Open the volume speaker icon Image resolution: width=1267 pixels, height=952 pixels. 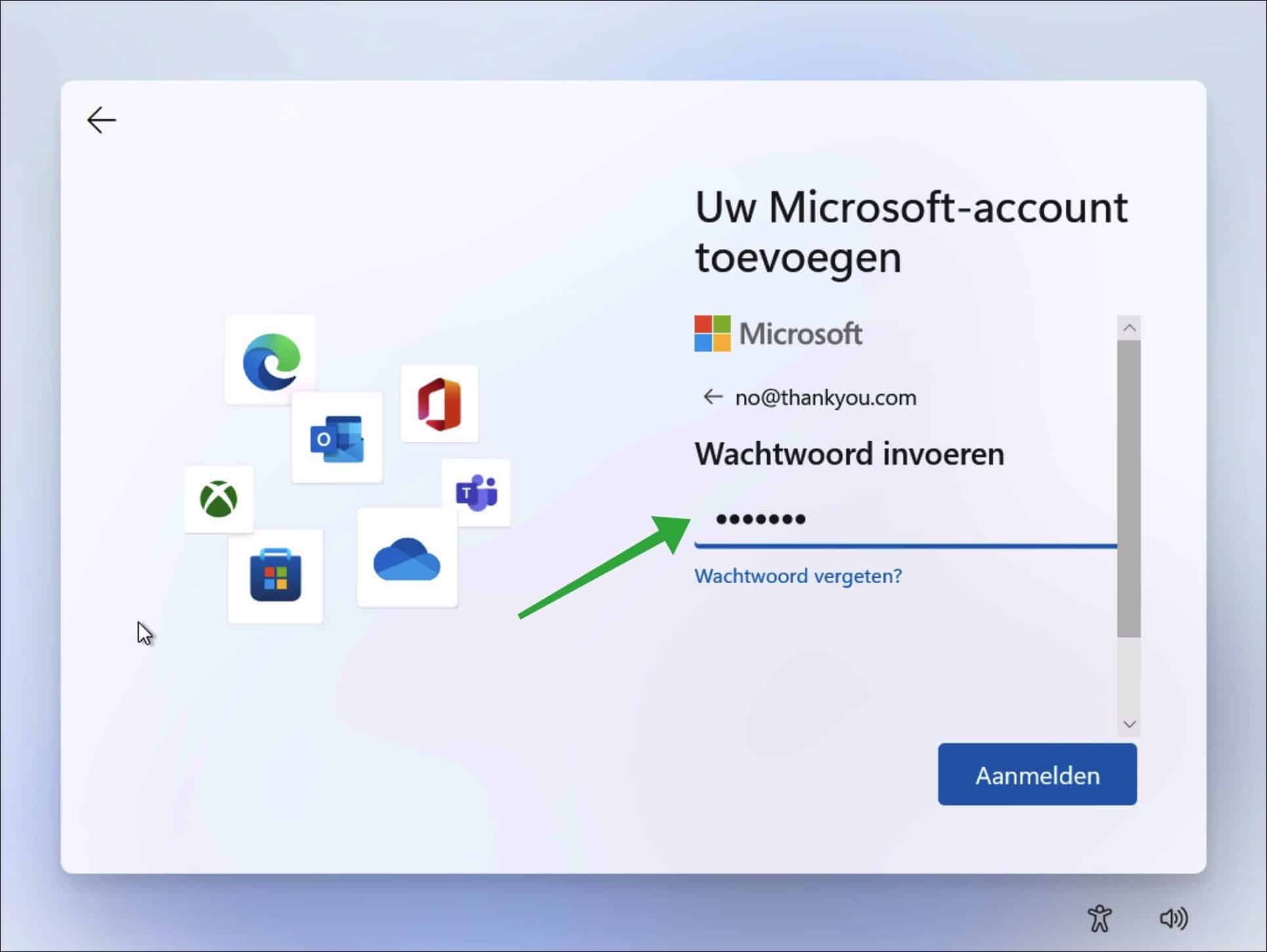click(1174, 918)
